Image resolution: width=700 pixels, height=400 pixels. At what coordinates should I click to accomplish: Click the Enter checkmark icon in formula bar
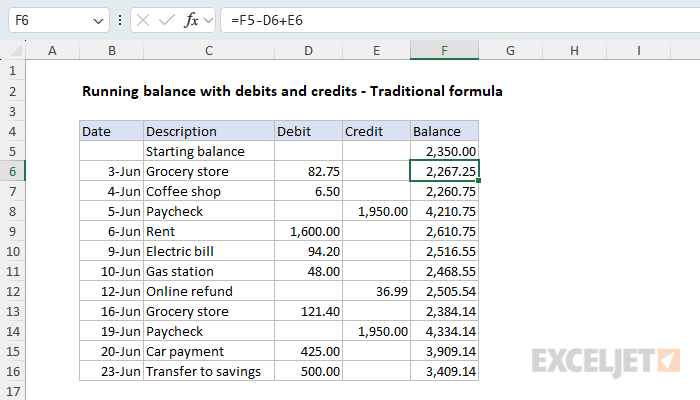pos(167,20)
